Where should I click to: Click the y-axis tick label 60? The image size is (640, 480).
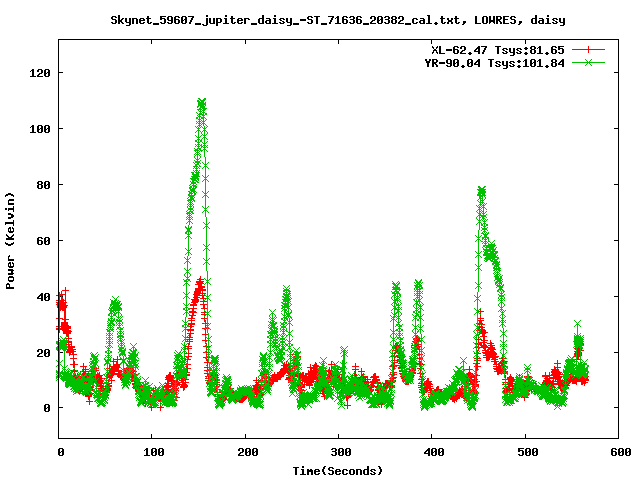point(43,241)
